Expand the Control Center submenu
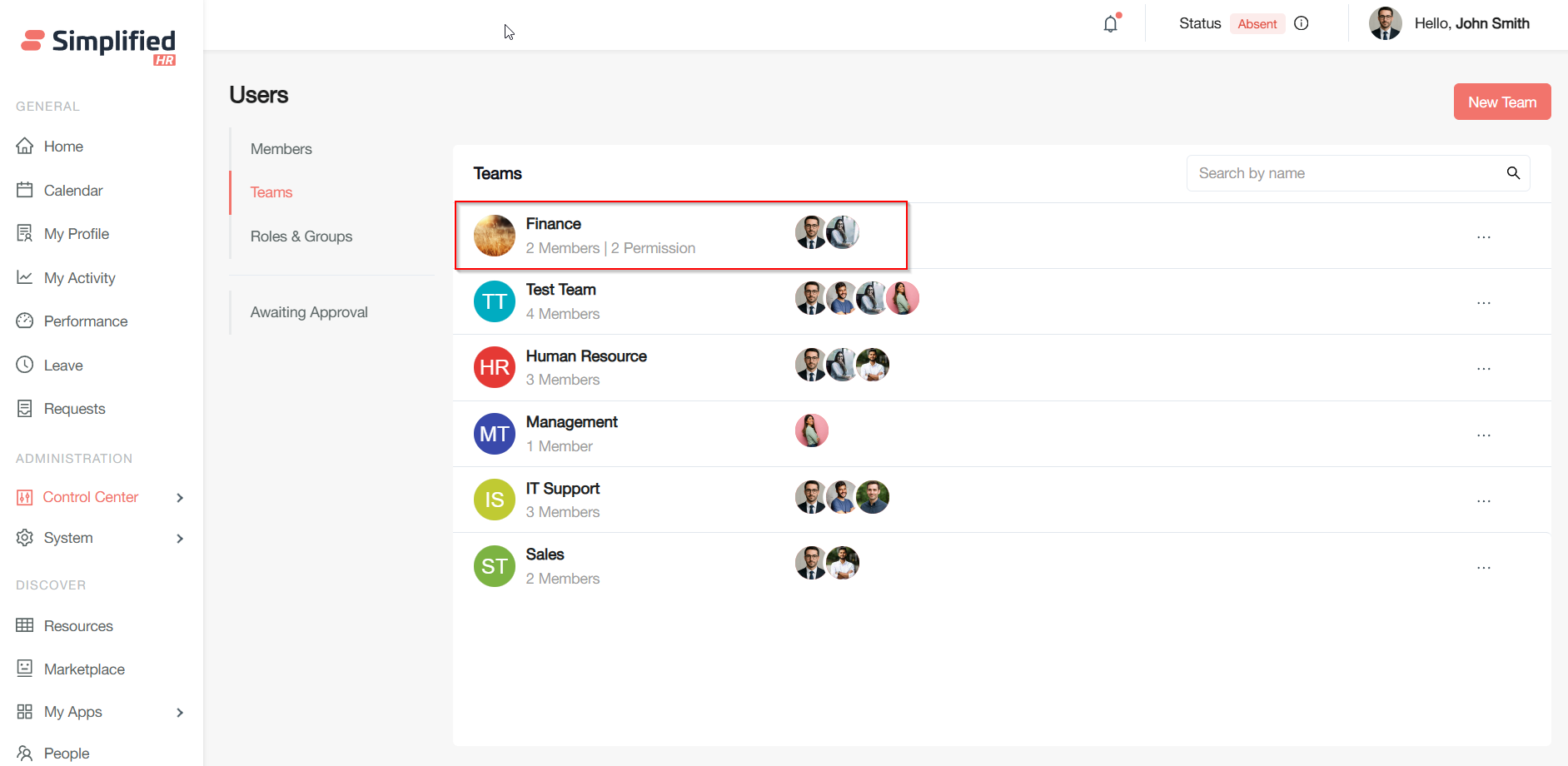 [x=180, y=498]
